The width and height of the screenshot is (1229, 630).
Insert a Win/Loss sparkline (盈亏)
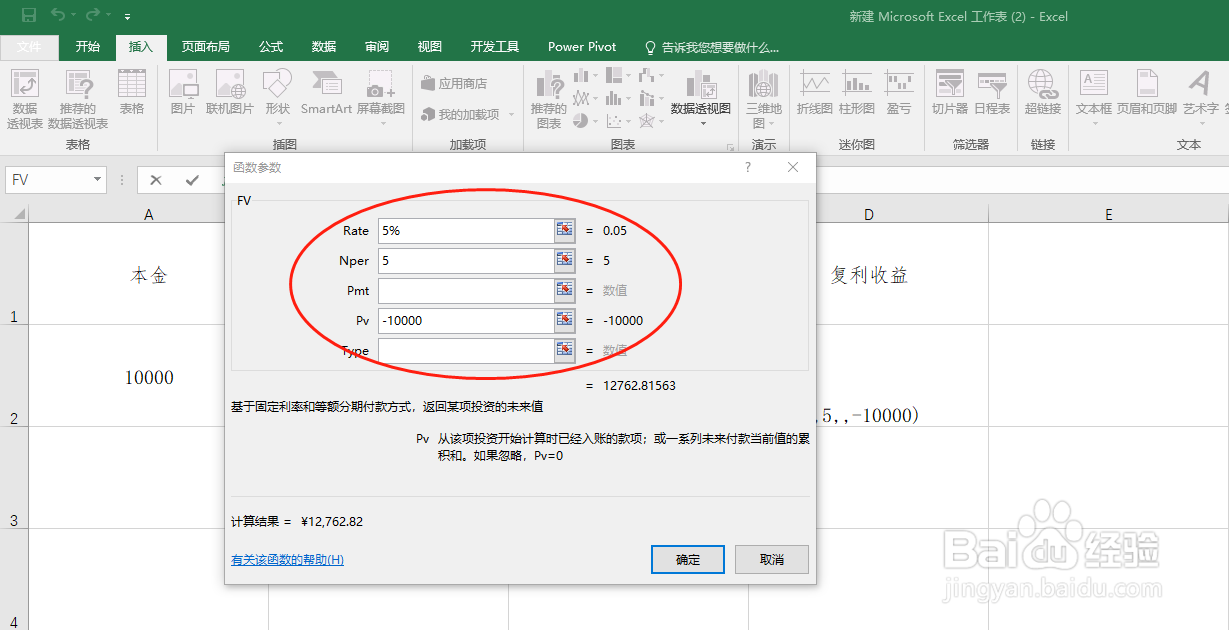(x=899, y=93)
